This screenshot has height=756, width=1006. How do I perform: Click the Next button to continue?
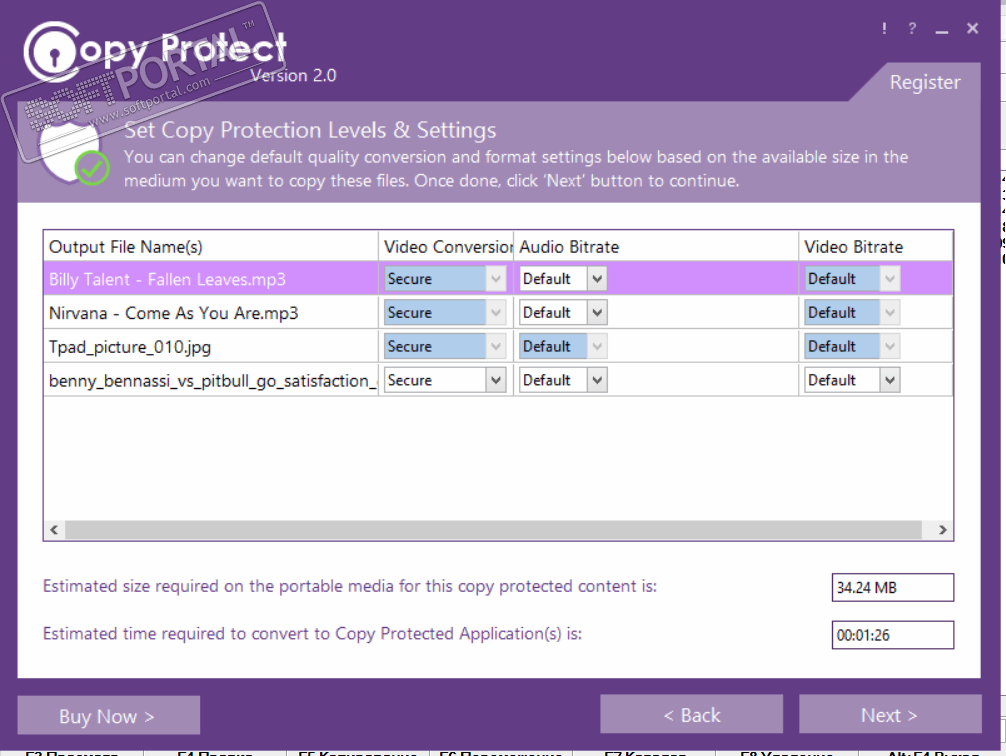pyautogui.click(x=889, y=715)
